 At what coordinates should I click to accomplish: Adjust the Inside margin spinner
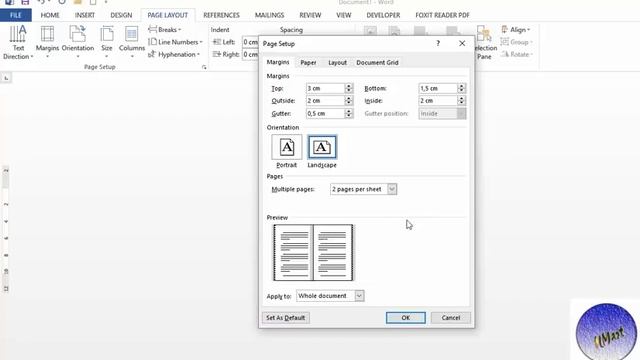(x=462, y=100)
